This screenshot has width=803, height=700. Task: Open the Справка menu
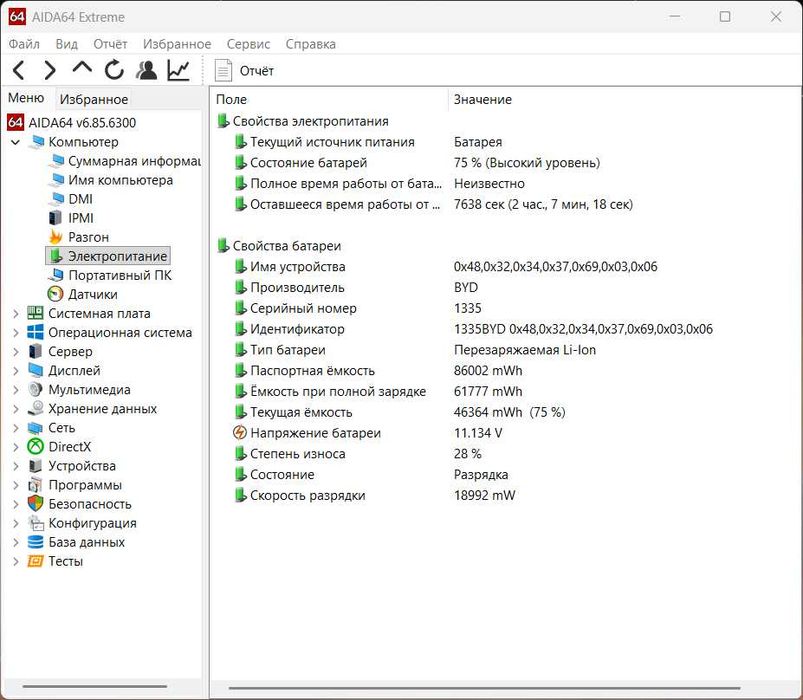coord(310,44)
